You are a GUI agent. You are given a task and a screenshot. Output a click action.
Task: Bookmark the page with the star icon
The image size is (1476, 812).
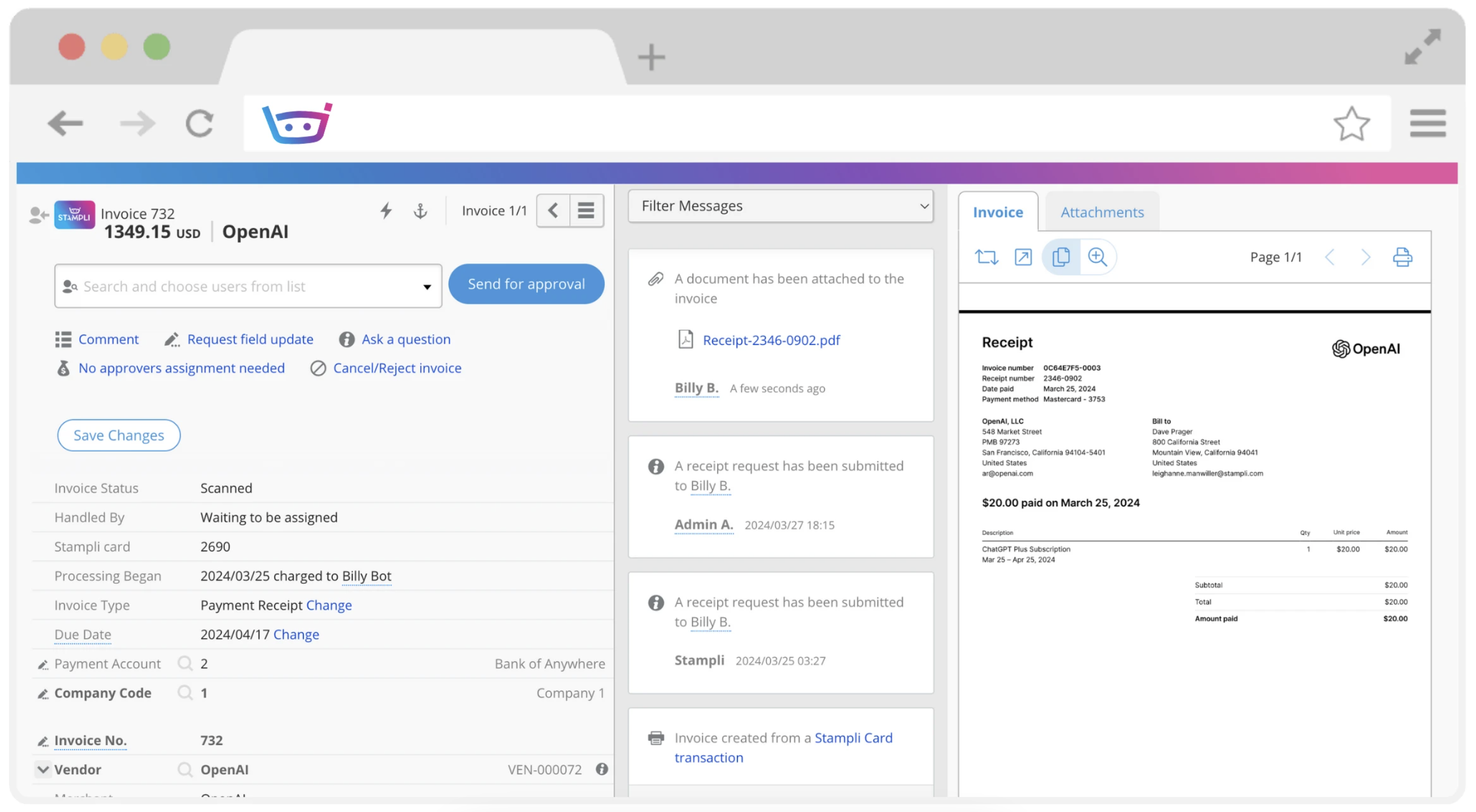click(x=1351, y=122)
